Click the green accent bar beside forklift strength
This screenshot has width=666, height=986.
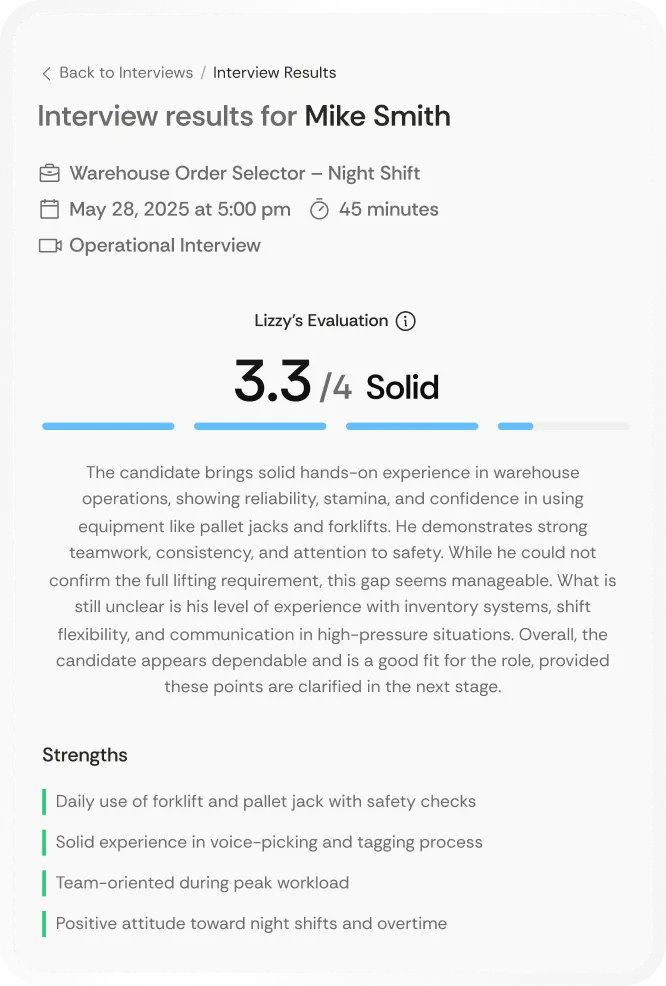(x=43, y=801)
